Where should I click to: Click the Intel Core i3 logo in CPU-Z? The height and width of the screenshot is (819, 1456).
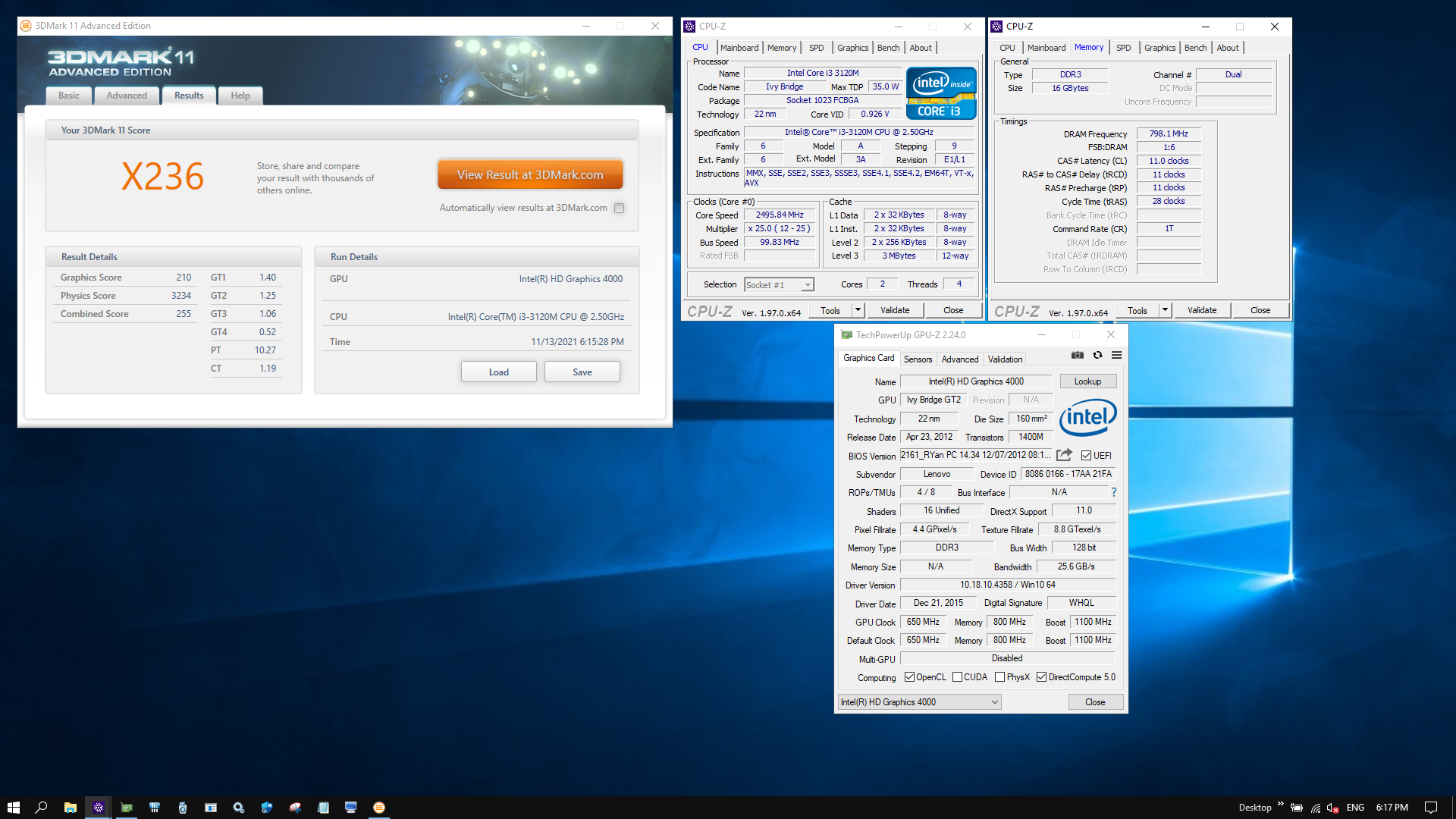tap(941, 93)
